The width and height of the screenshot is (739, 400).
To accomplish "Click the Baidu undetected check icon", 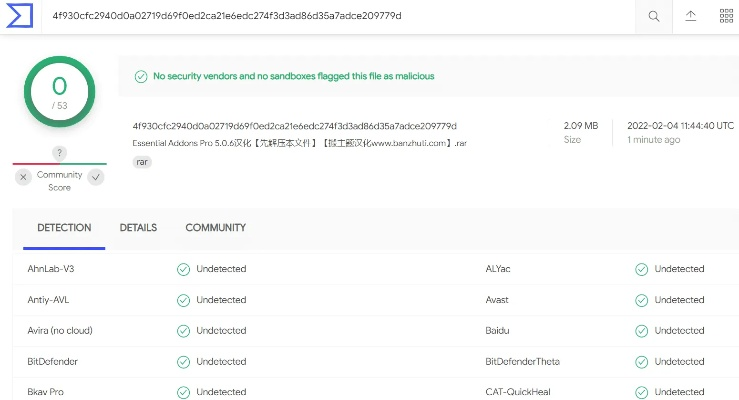I will [x=641, y=330].
